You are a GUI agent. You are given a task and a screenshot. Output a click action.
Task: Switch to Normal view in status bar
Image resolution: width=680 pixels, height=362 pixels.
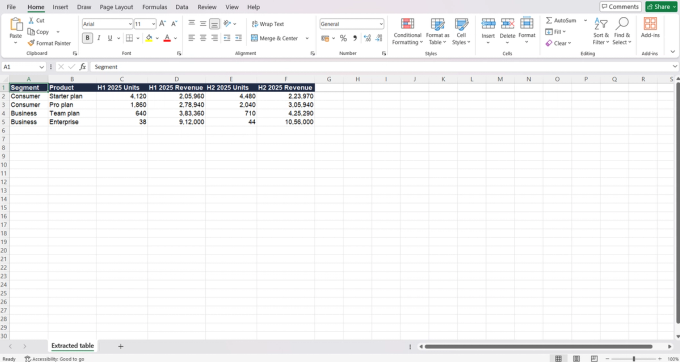coord(558,359)
